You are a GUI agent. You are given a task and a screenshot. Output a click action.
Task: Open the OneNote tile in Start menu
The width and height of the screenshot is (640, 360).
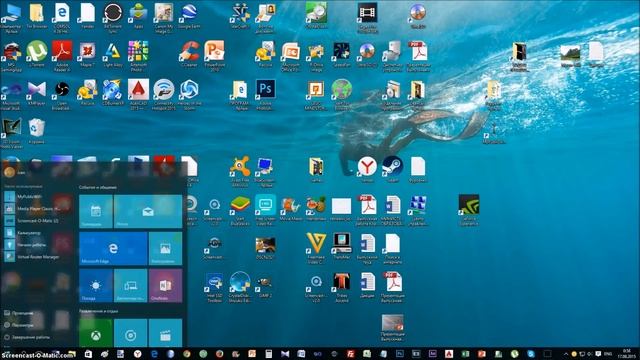(165, 285)
